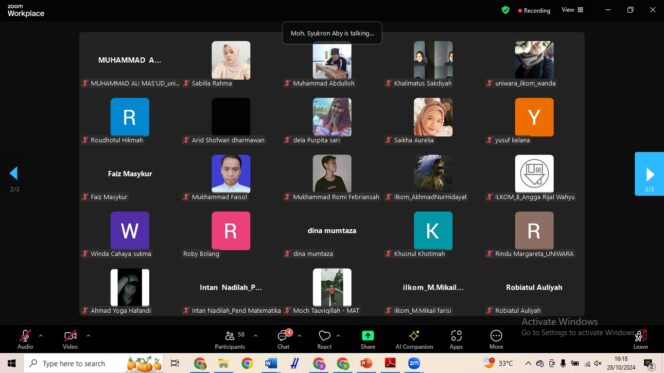This screenshot has width=664, height=373.
Task: Open the Adobe PDF reader taskbar icon
Action: tap(390, 363)
